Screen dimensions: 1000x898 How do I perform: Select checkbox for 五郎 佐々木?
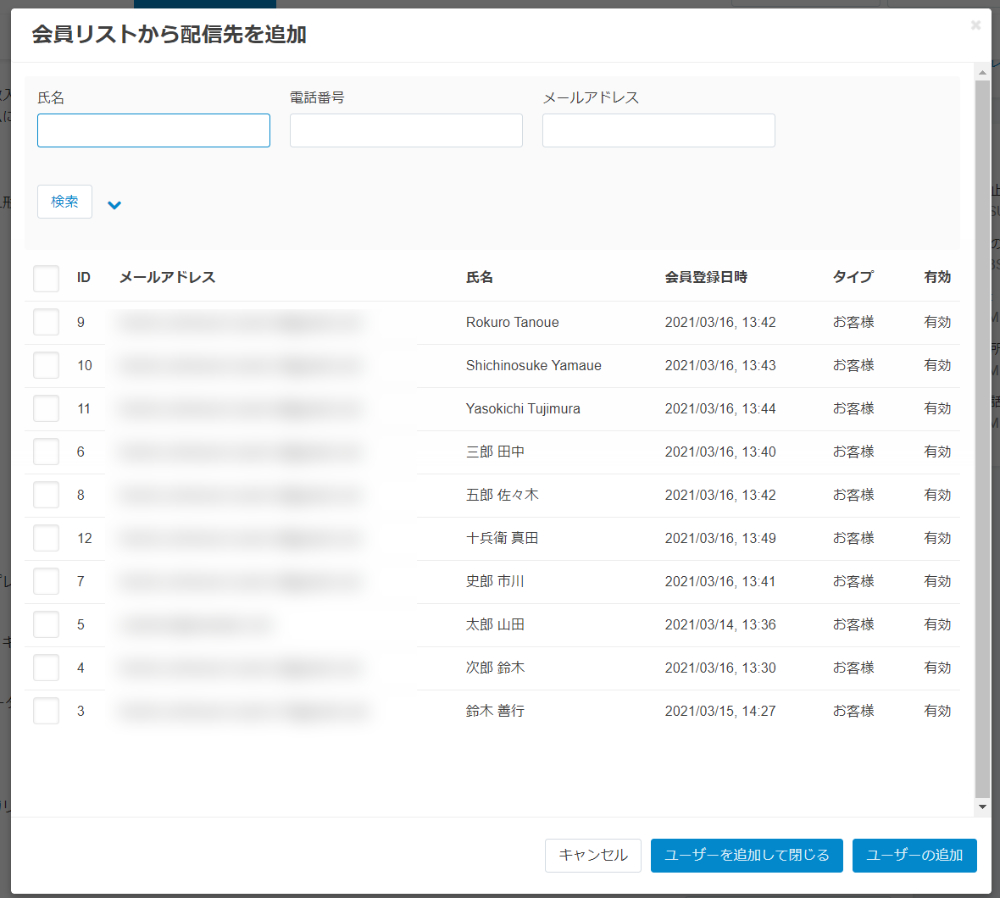[46, 495]
